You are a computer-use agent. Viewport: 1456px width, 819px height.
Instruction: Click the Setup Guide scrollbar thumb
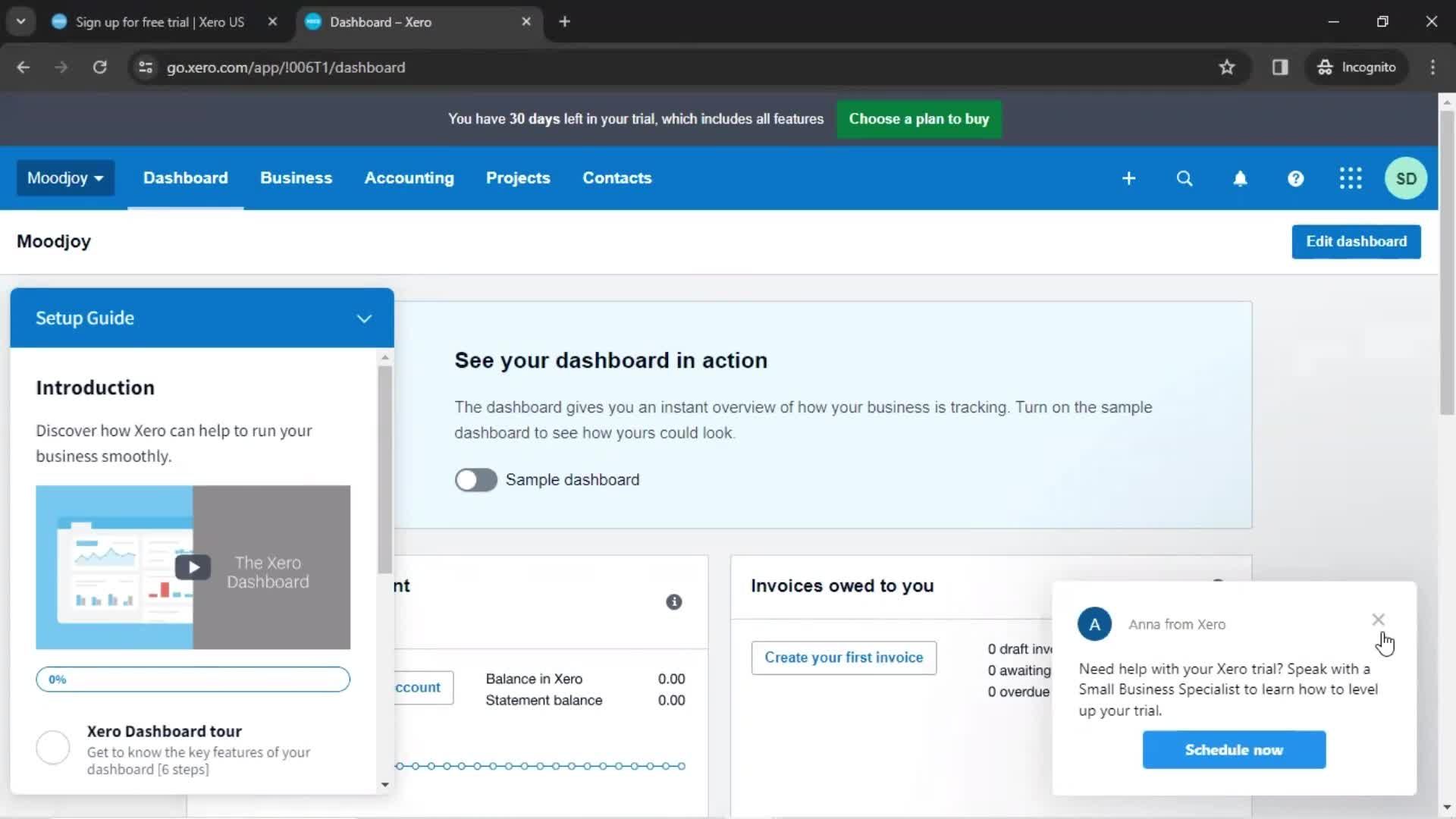[x=384, y=469]
